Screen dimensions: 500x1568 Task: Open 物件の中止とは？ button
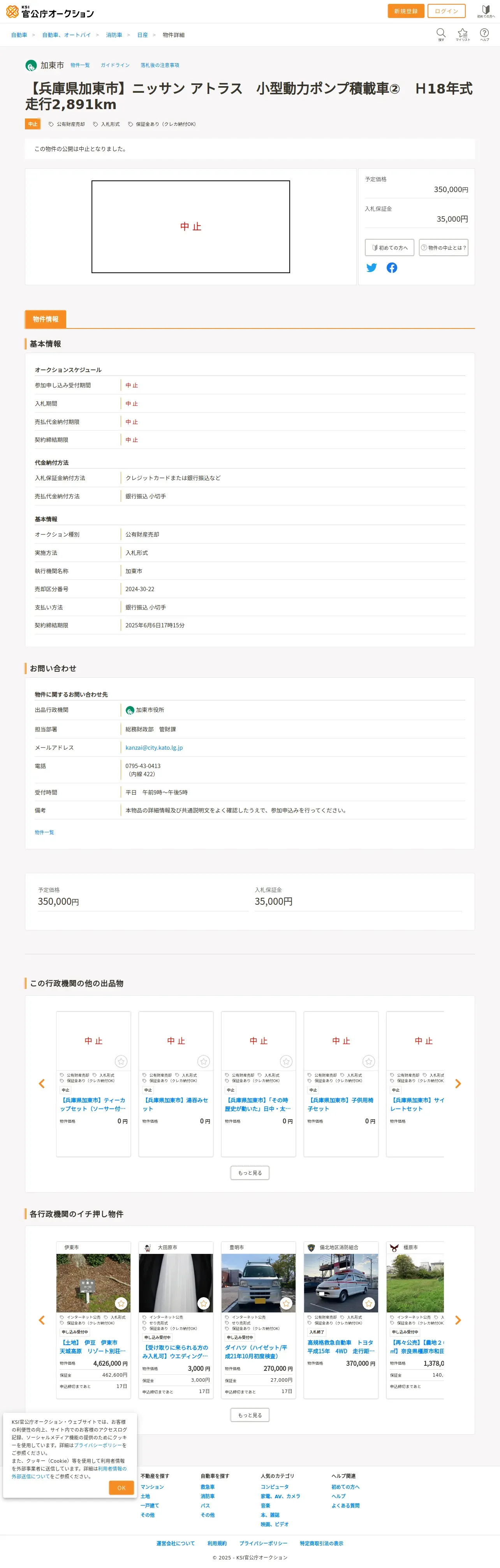point(444,248)
